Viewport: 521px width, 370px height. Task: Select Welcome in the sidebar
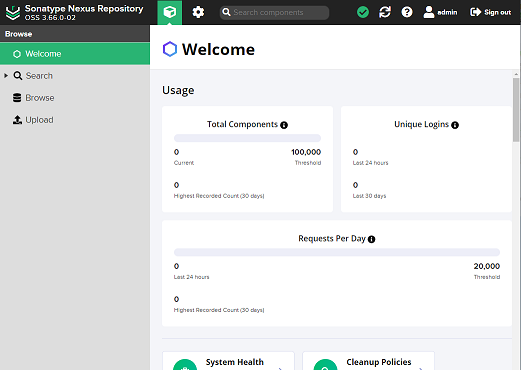tap(75, 54)
